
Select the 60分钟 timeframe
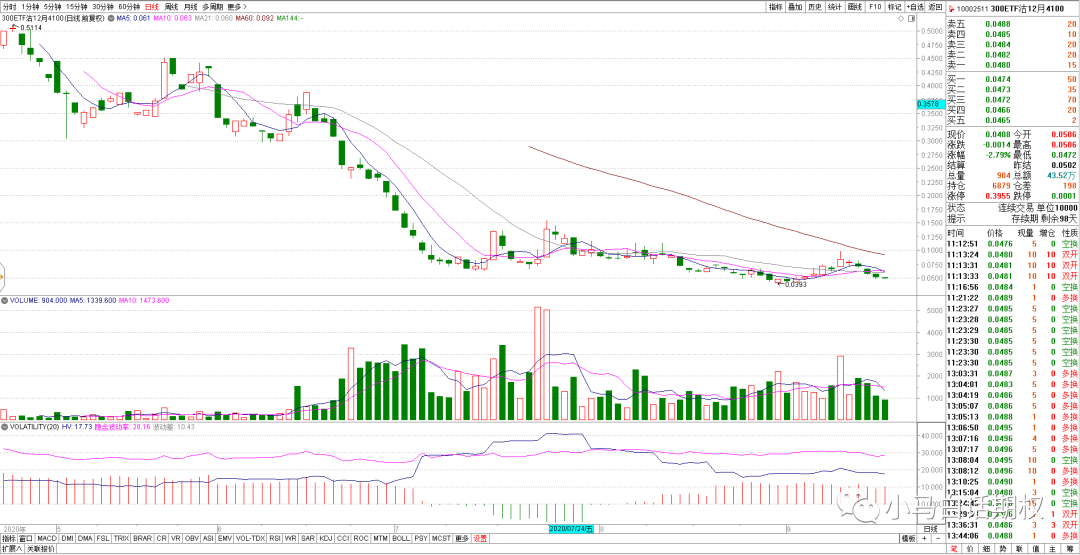[x=129, y=6]
